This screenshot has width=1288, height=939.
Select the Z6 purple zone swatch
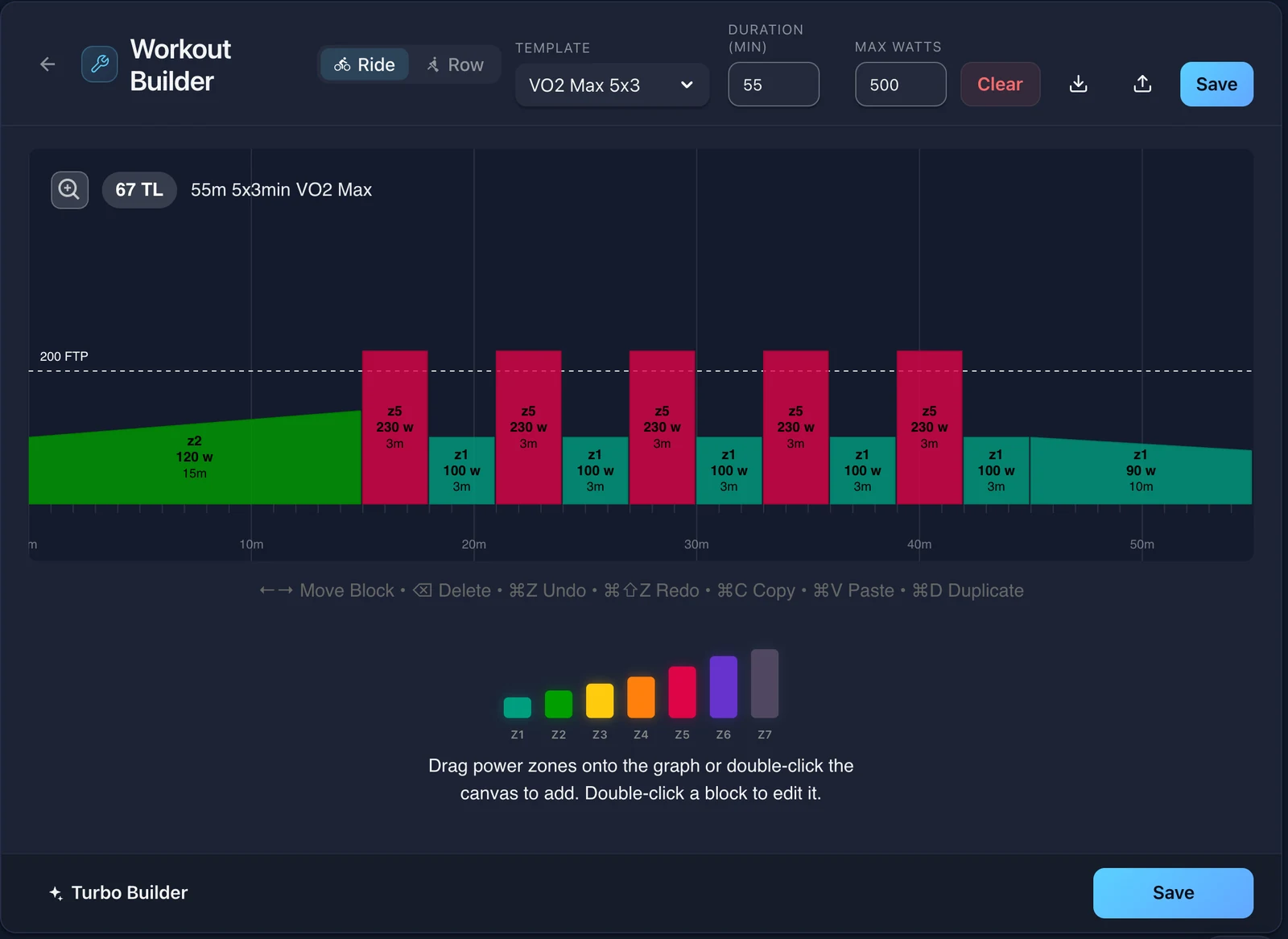click(x=723, y=687)
